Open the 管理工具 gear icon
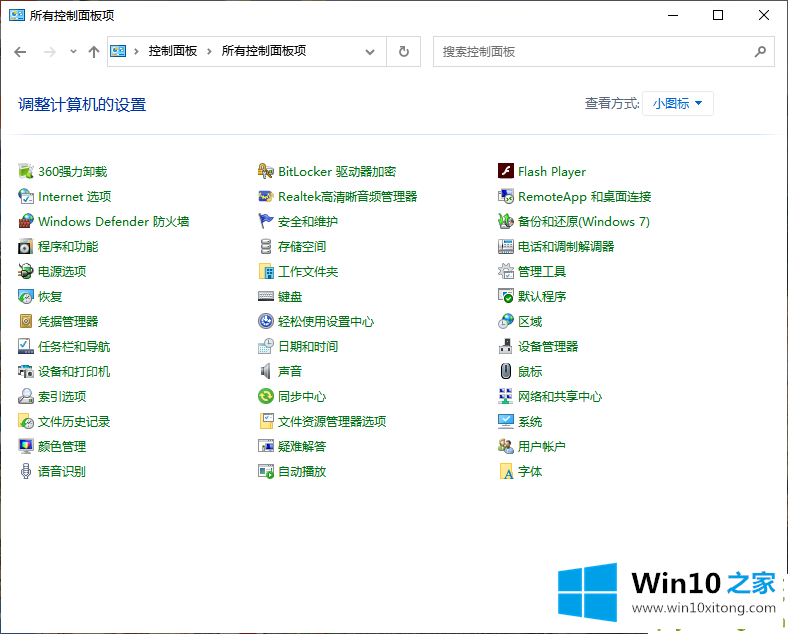This screenshot has height=634, width=788. (506, 271)
